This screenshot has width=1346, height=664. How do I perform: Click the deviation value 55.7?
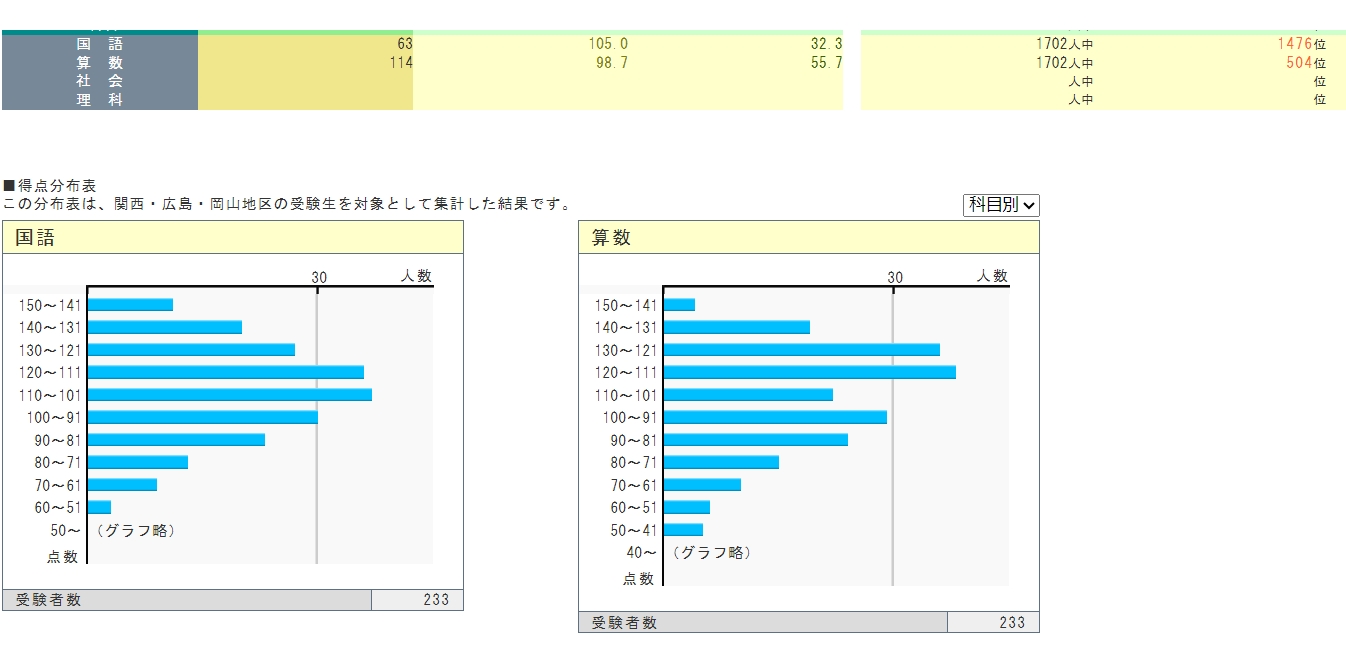click(x=826, y=63)
